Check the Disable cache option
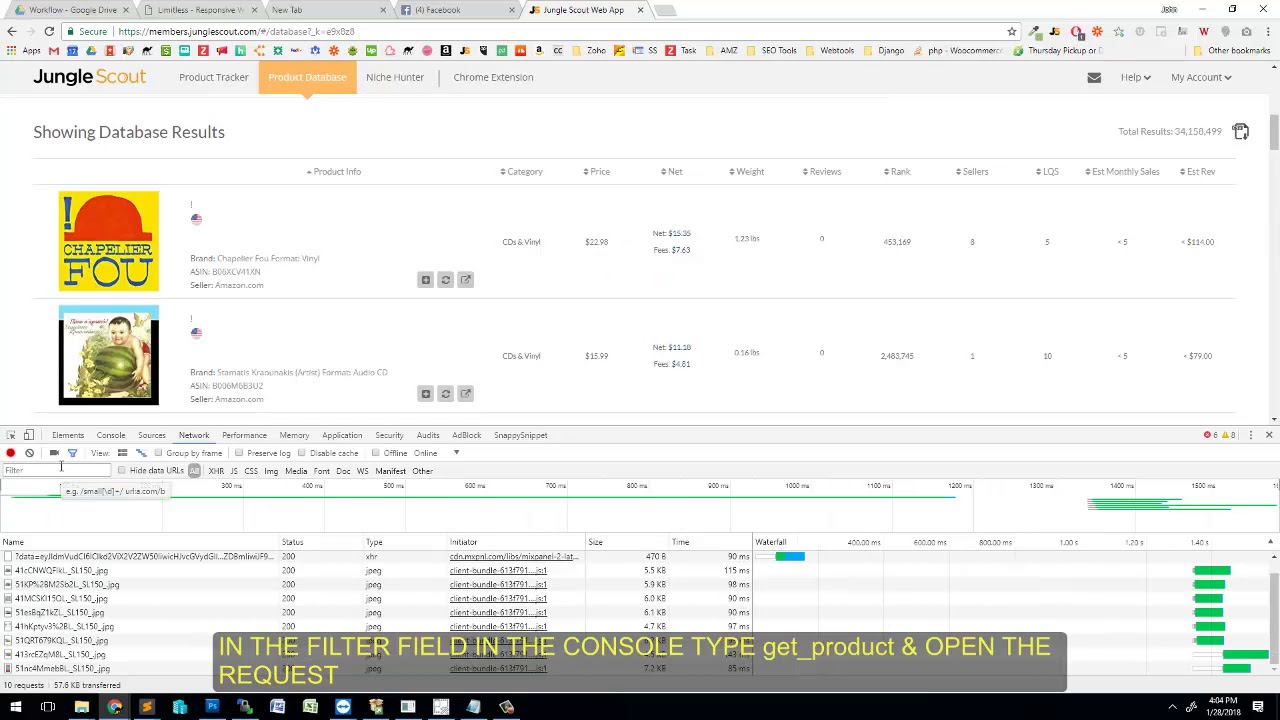The width and height of the screenshot is (1280, 720). click(301, 453)
